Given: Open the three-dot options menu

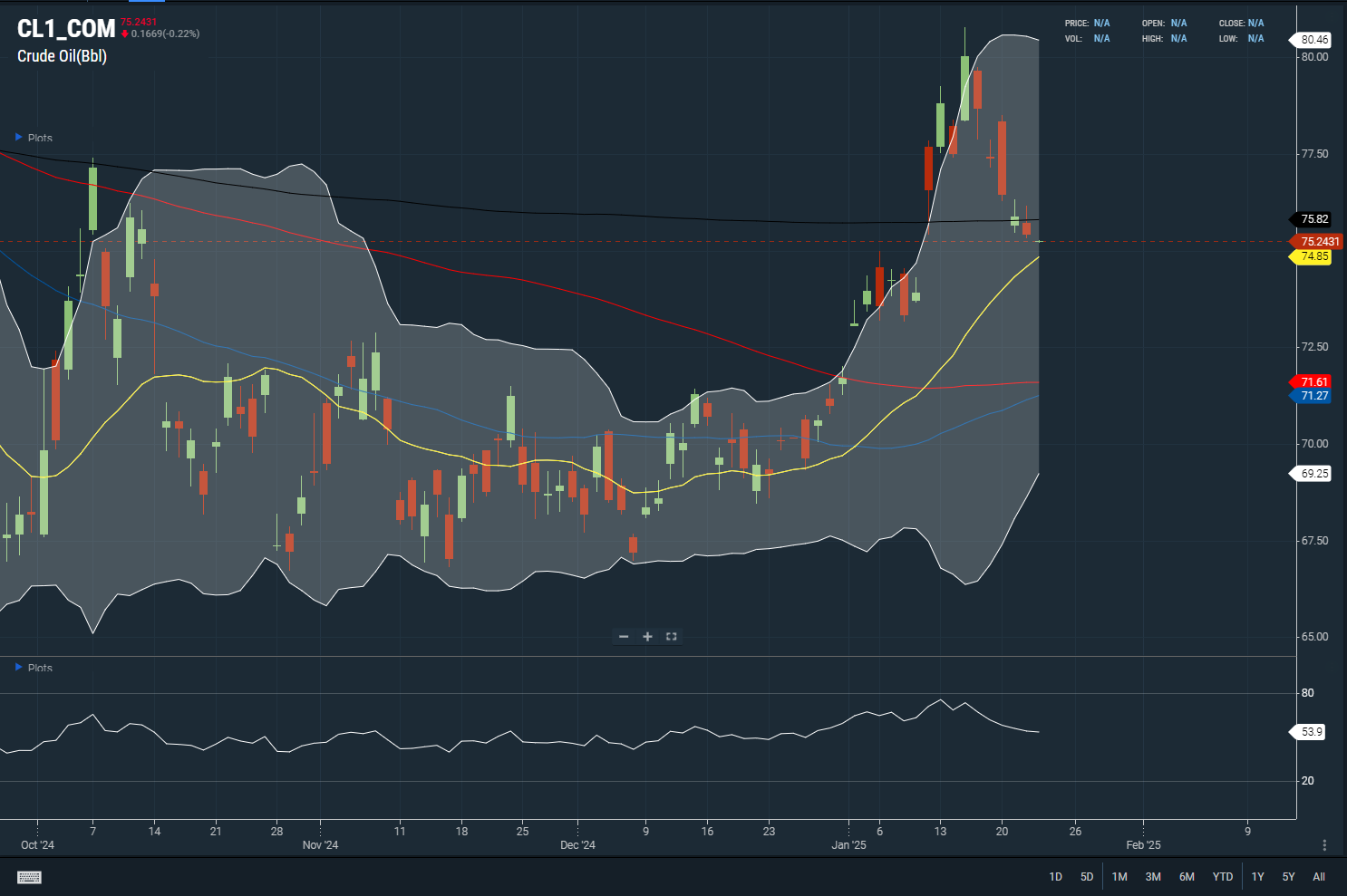Looking at the screenshot, I should point(1324,845).
